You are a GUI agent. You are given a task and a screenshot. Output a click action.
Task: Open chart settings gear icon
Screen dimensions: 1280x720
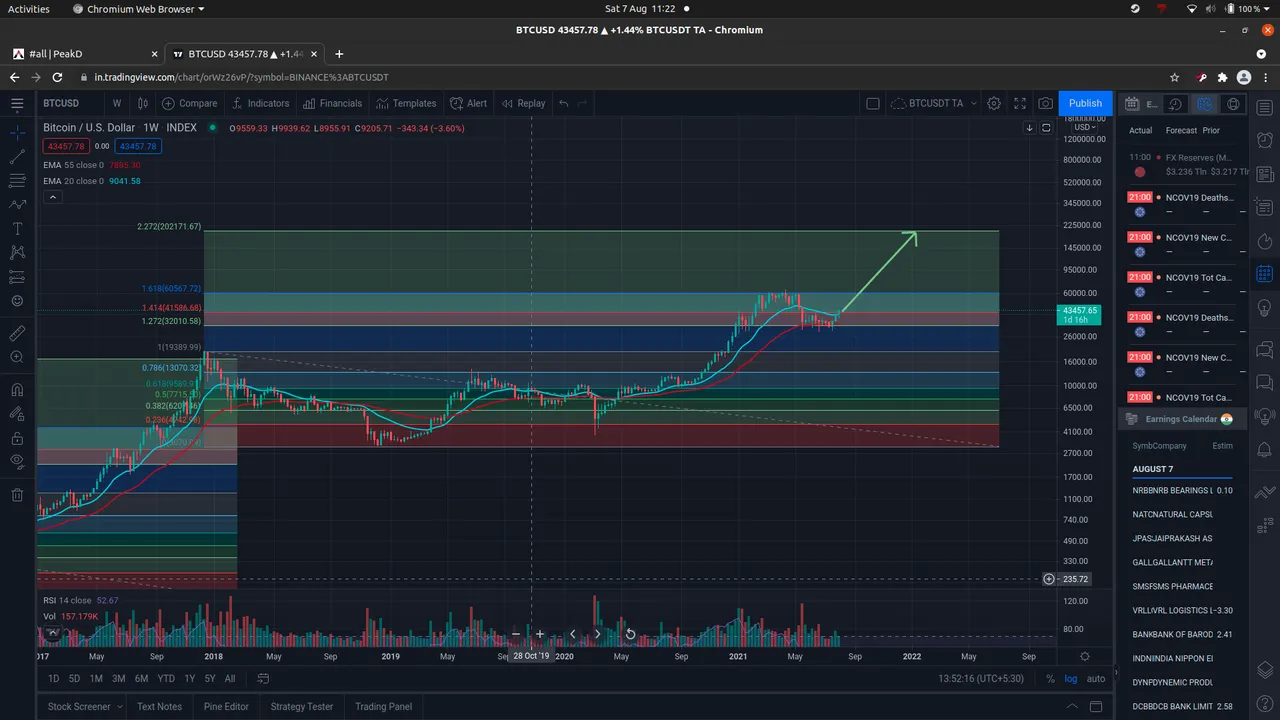coord(994,103)
